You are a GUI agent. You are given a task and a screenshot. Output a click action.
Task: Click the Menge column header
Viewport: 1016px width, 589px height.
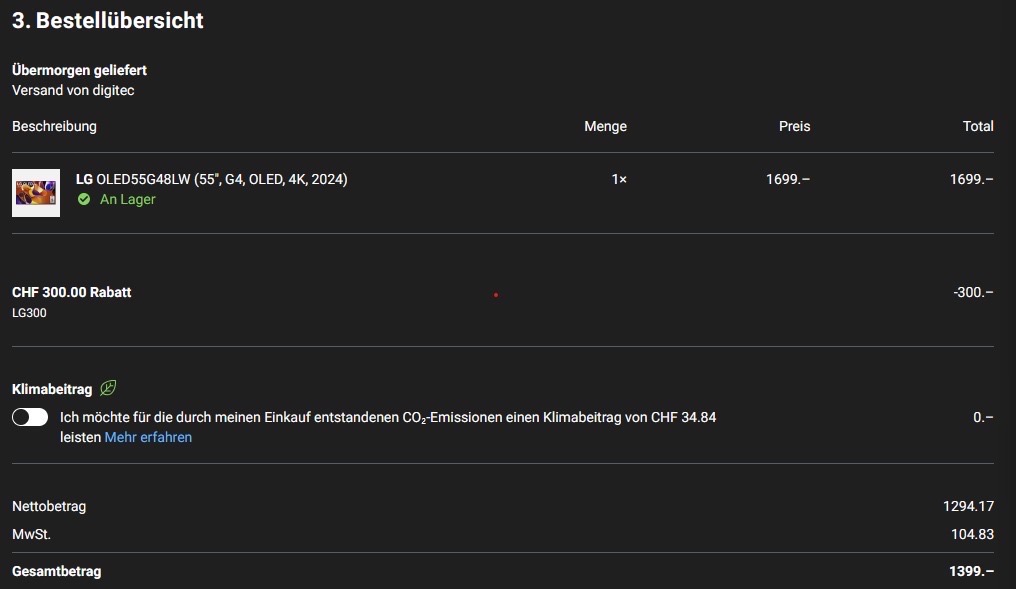pyautogui.click(x=605, y=126)
